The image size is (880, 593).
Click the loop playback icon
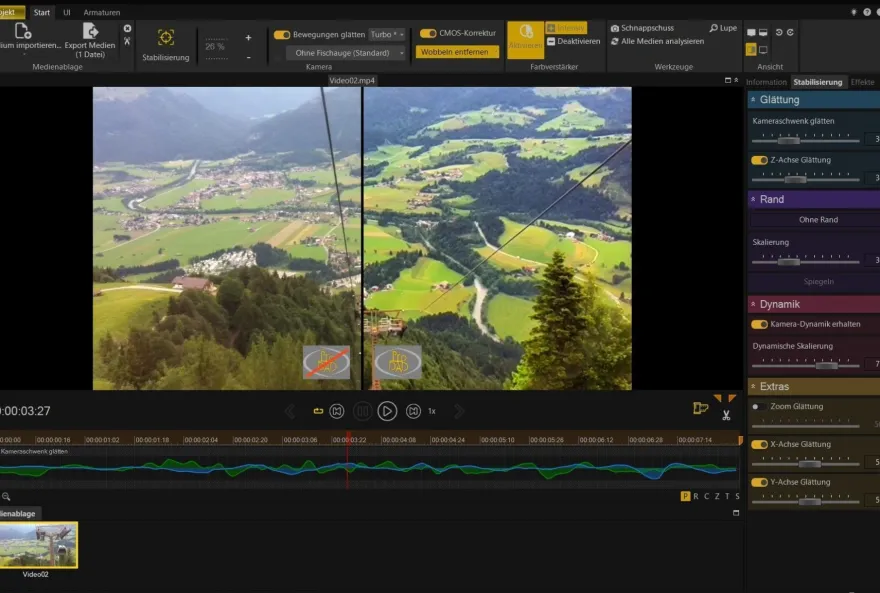(318, 411)
